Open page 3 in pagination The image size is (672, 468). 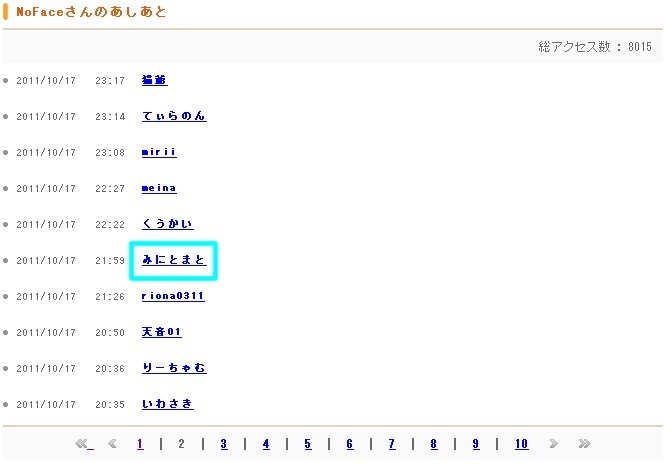(224, 444)
